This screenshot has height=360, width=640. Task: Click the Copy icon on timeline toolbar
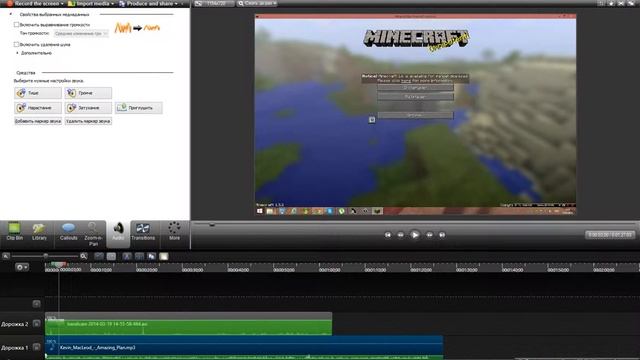[151, 256]
